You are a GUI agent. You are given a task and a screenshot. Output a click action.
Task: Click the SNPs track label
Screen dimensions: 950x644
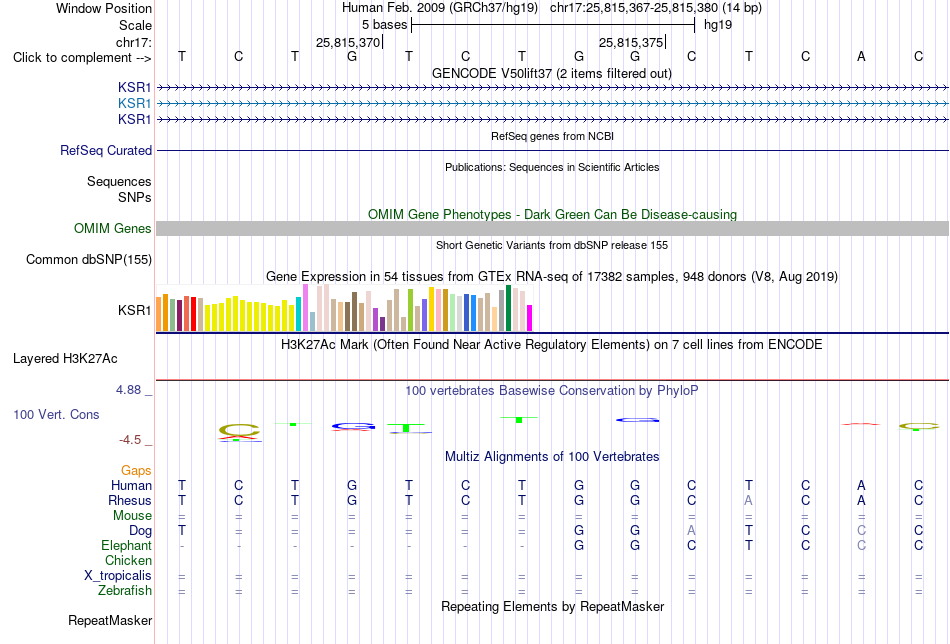[135, 197]
